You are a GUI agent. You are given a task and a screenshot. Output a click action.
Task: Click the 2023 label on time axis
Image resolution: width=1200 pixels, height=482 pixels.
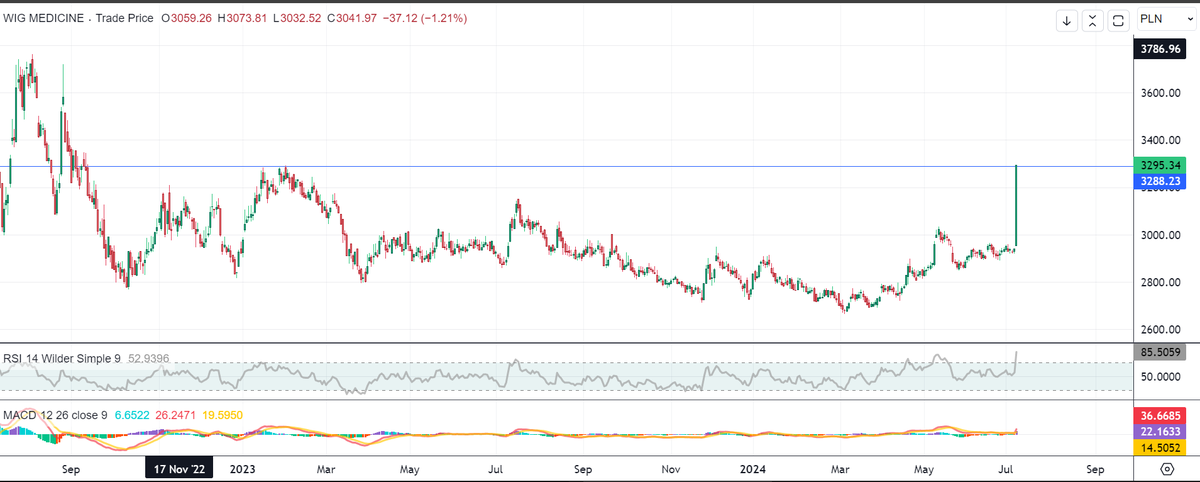(x=243, y=468)
